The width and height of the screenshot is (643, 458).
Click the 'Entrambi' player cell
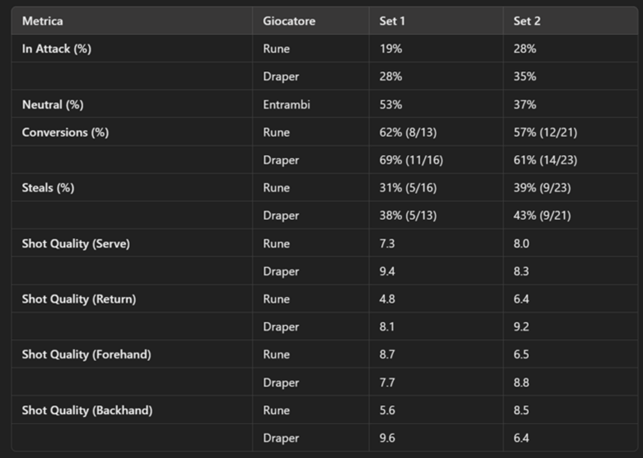(285, 104)
